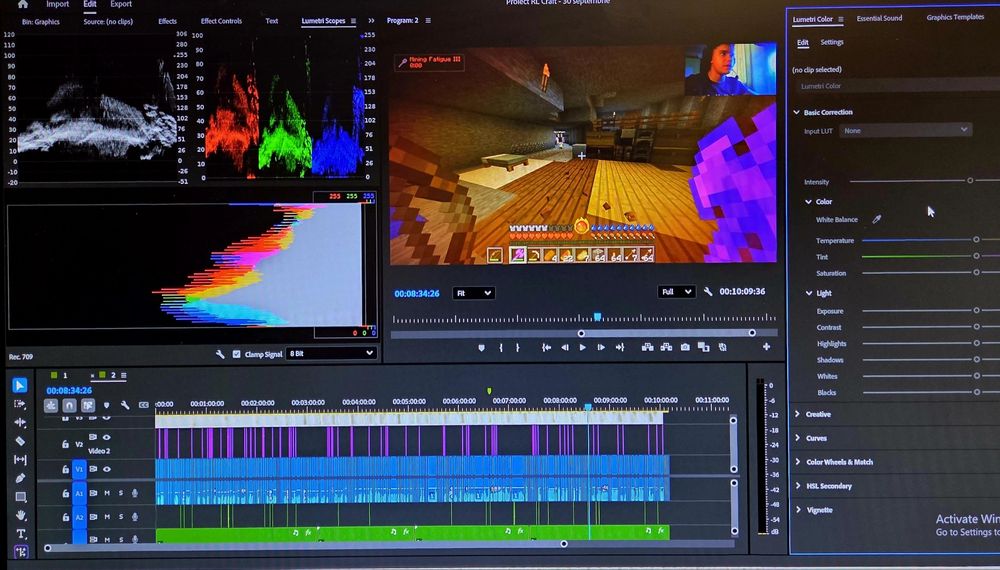The height and width of the screenshot is (570, 1000).
Task: Toggle V2 track output eye
Action: point(107,437)
